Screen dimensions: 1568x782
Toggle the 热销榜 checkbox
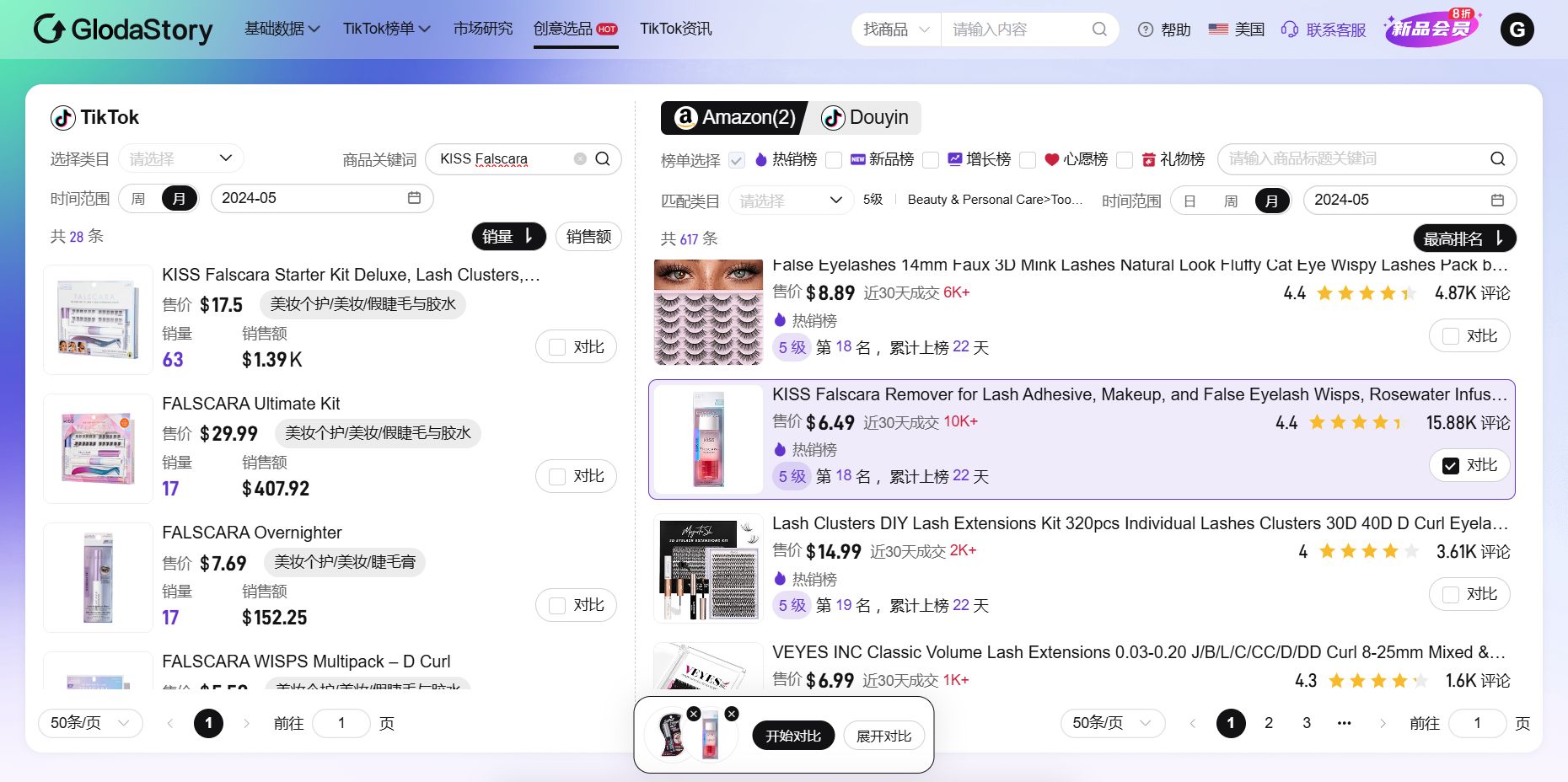[x=737, y=160]
